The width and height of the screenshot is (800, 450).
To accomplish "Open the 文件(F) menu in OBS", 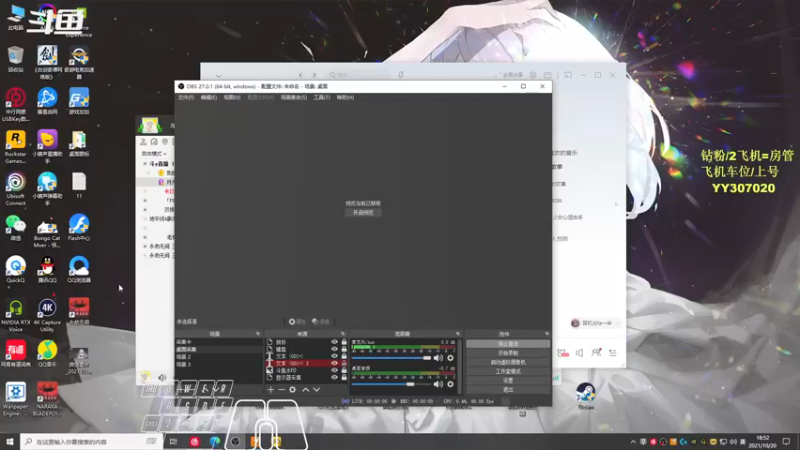I will pos(186,97).
